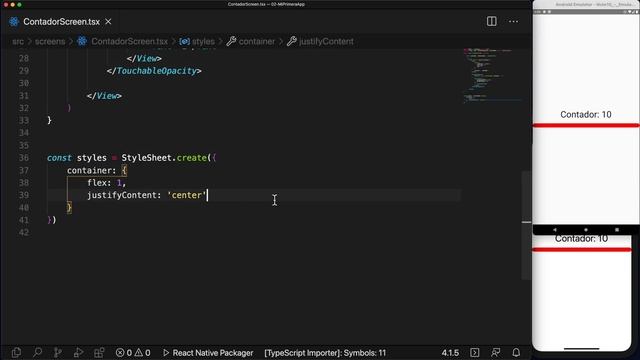Click the minimap code overview

[492, 76]
